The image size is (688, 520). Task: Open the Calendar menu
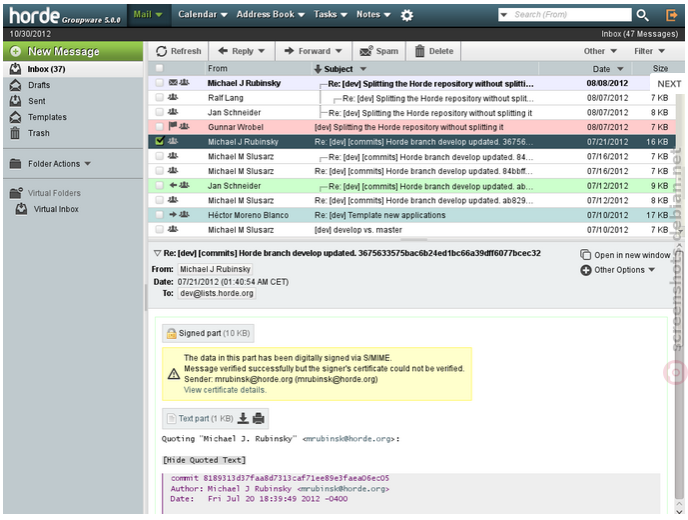click(x=202, y=14)
